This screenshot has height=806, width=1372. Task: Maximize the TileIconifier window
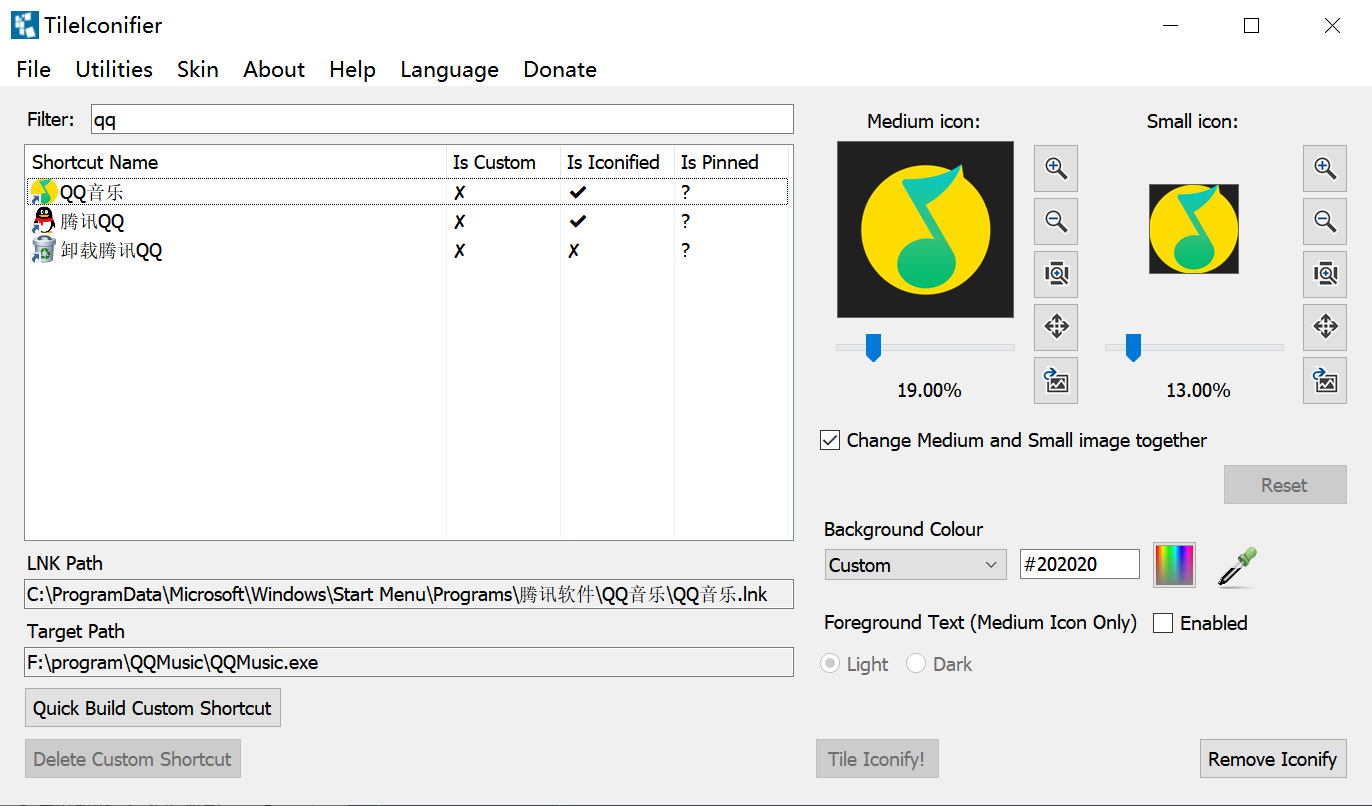(1251, 26)
